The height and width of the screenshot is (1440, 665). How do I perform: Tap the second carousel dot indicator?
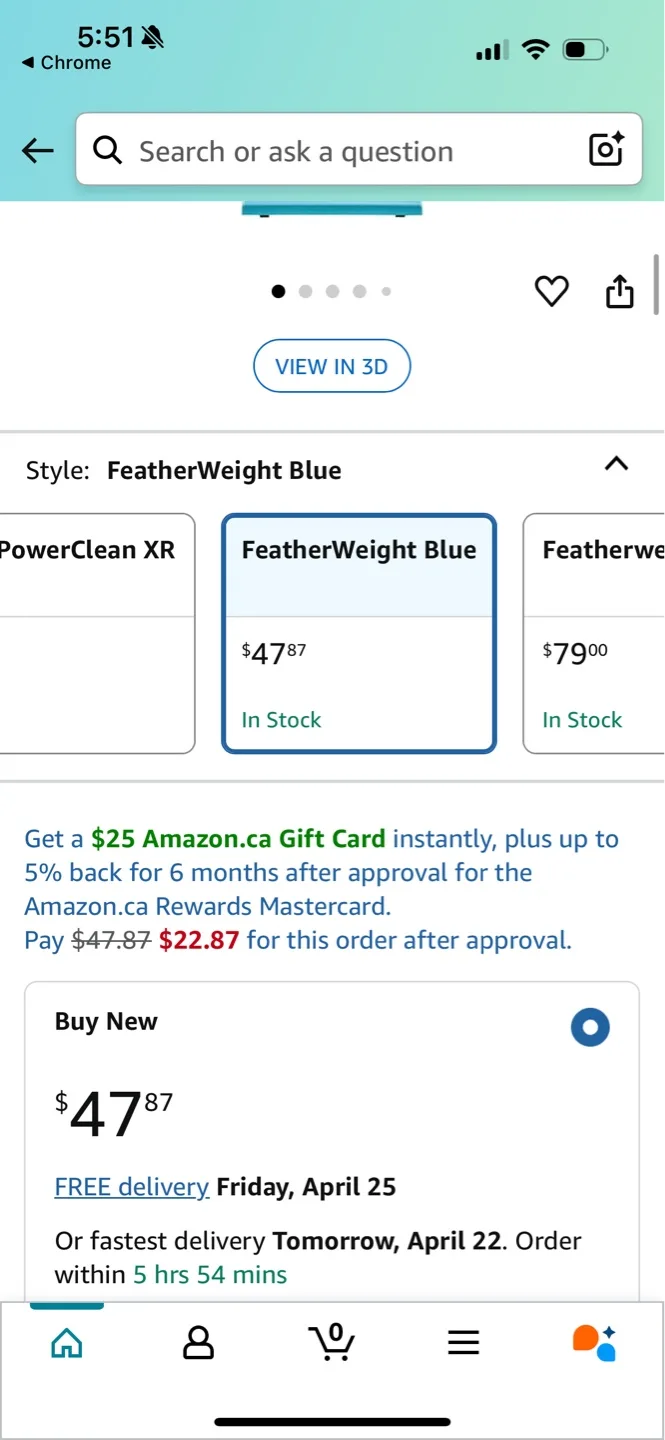305,291
